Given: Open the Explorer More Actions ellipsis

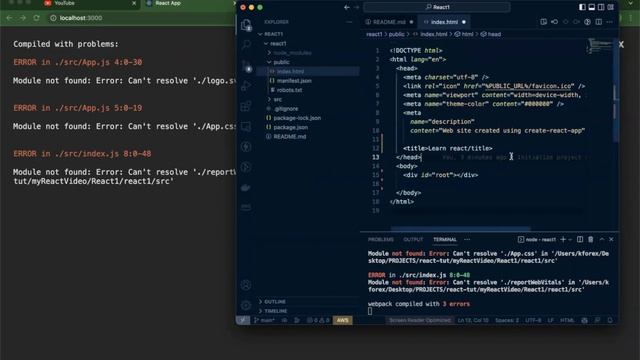Looking at the screenshot, I should 349,22.
